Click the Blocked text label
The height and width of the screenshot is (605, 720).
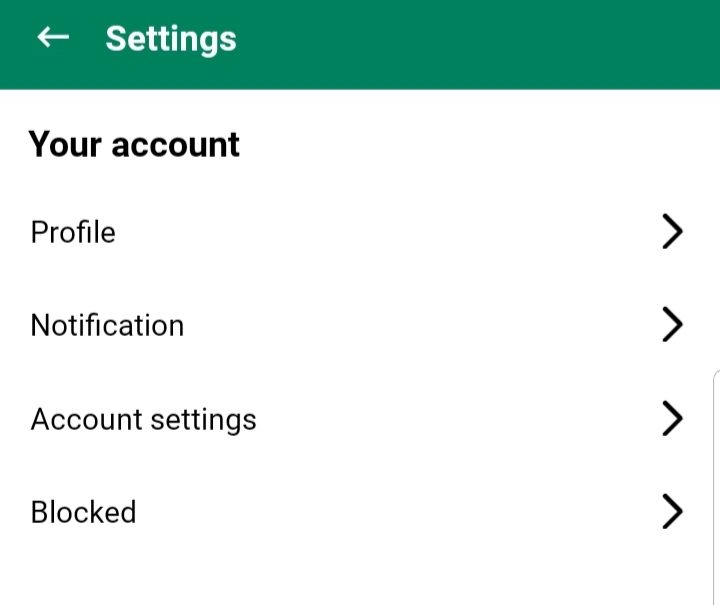point(83,512)
